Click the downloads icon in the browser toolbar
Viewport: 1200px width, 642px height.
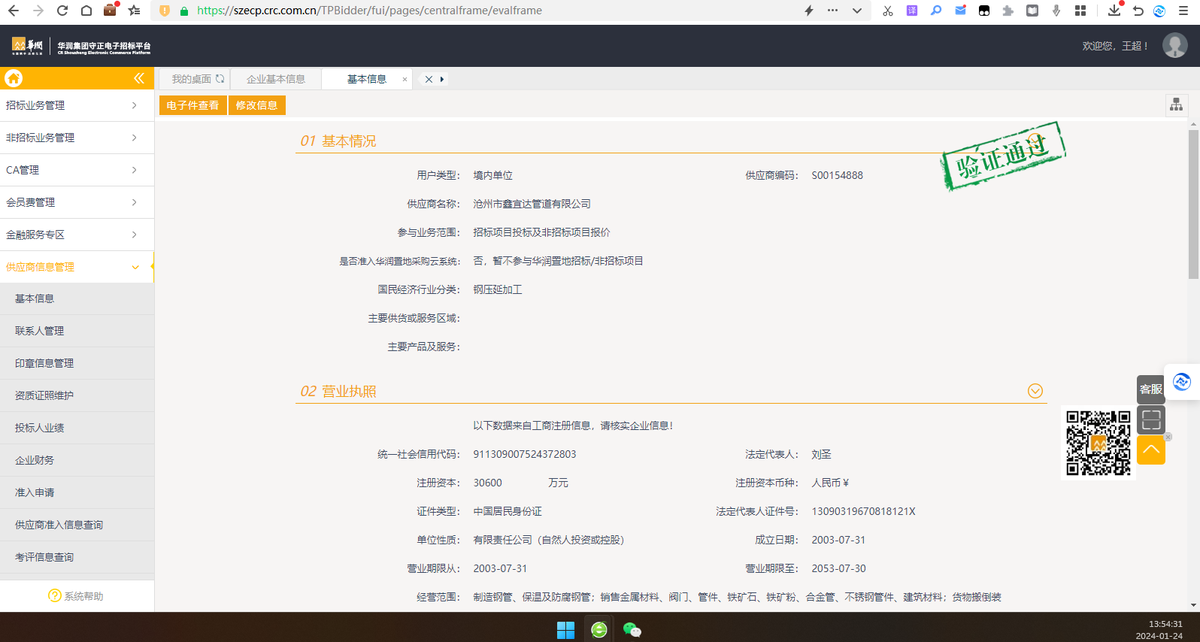[x=1113, y=11]
